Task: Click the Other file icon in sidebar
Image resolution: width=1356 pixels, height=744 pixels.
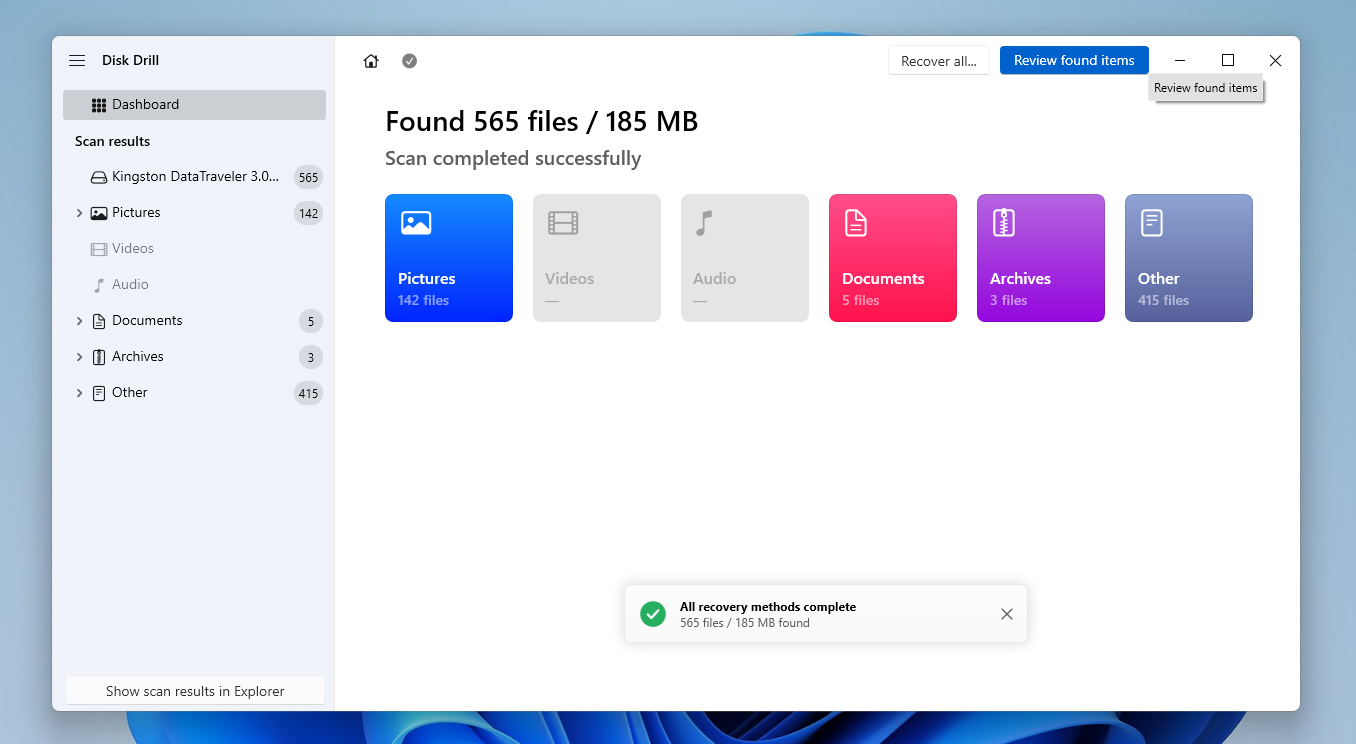Action: coord(99,393)
